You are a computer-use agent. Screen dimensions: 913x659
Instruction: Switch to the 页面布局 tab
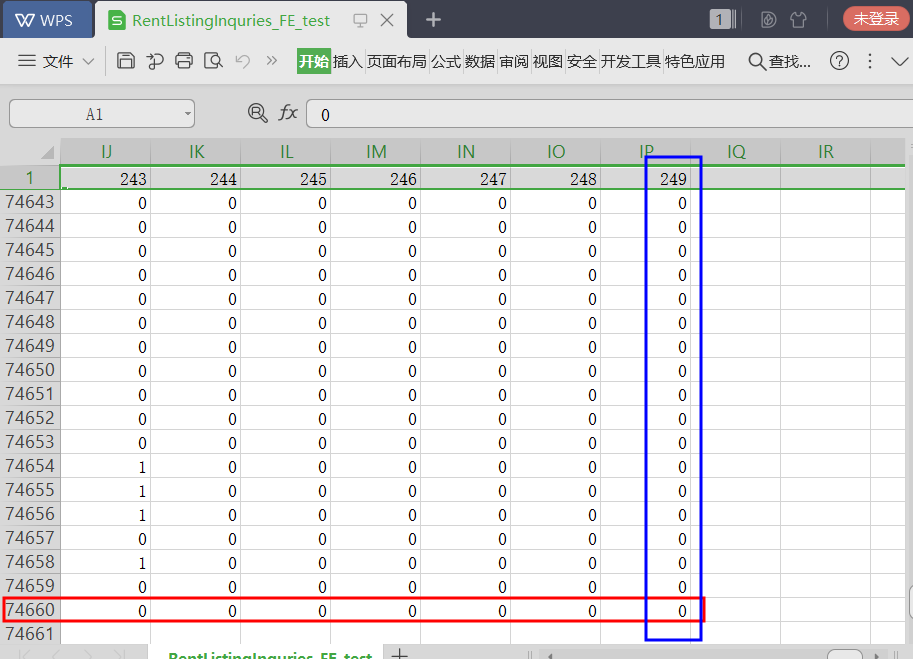pyautogui.click(x=397, y=61)
